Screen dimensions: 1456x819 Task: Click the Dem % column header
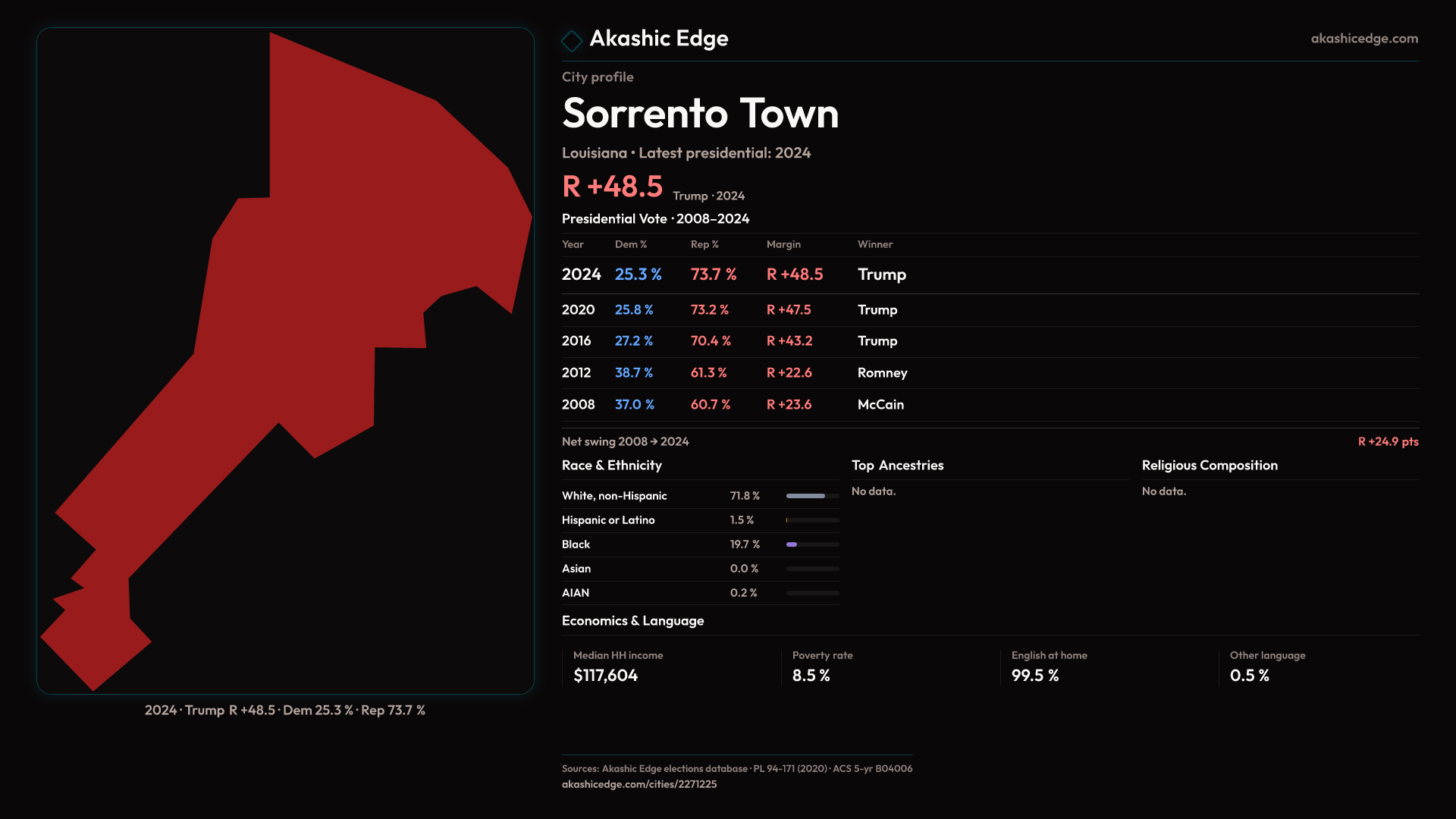630,244
